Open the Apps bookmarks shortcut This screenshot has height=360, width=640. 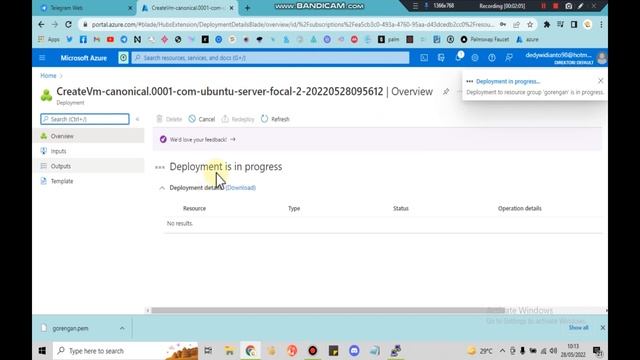coord(49,40)
